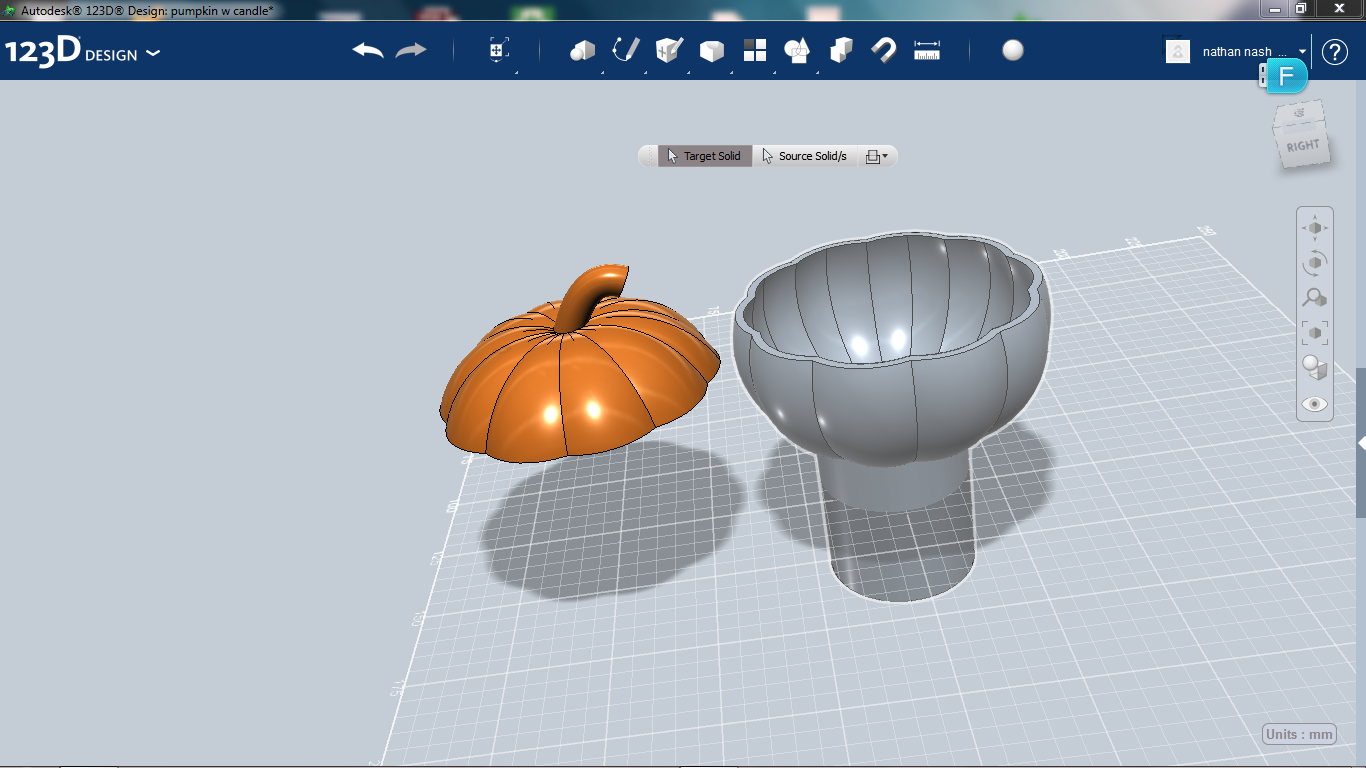Choose the Source Solid/s selector
This screenshot has height=768, width=1366.
(804, 156)
